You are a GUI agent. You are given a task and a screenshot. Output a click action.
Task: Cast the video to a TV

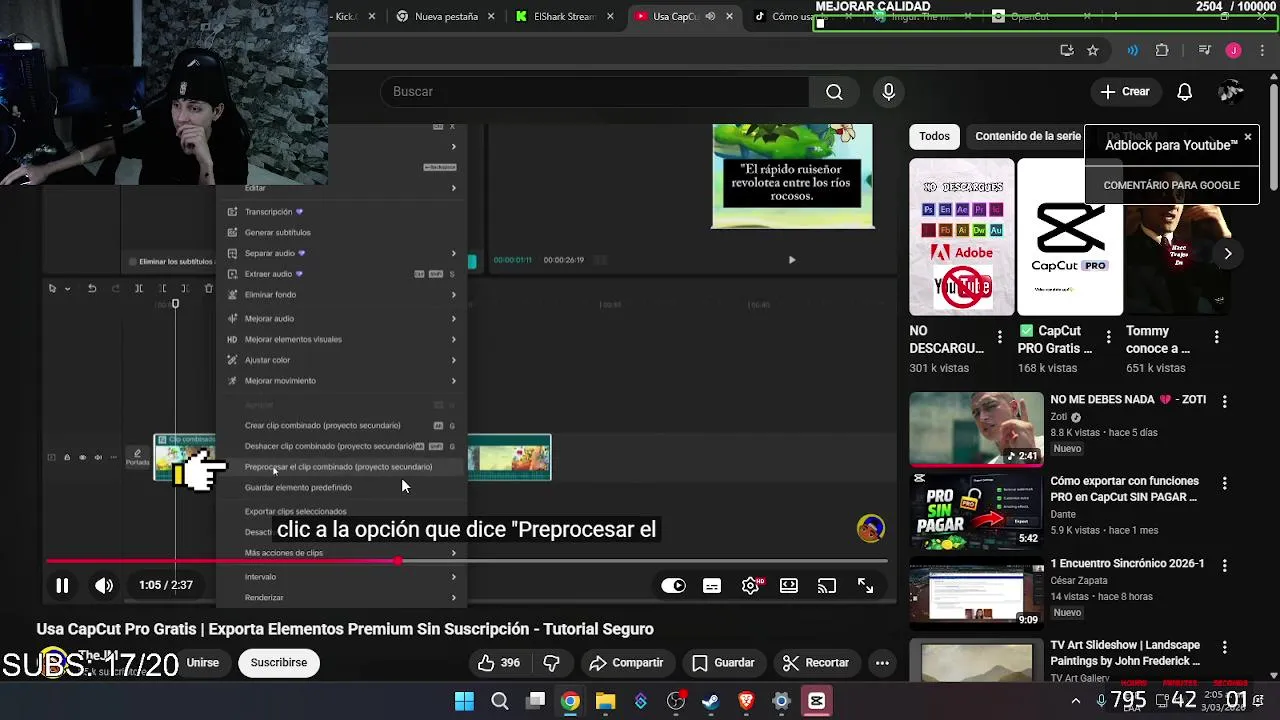(x=827, y=586)
